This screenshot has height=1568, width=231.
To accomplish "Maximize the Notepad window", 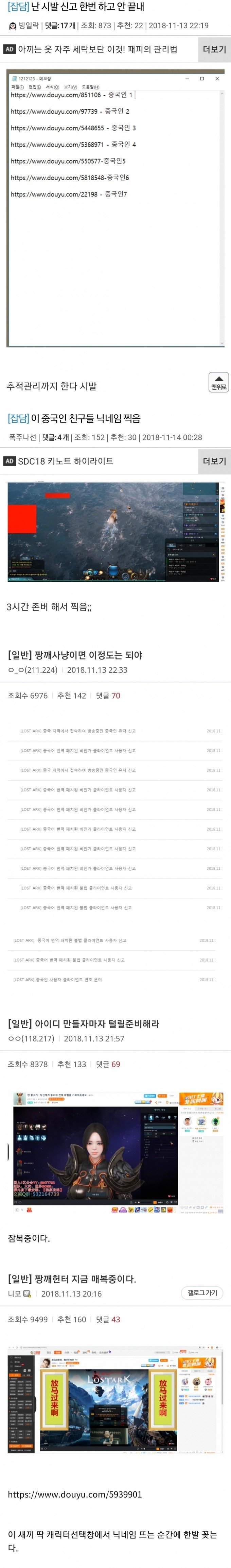I will (202, 79).
